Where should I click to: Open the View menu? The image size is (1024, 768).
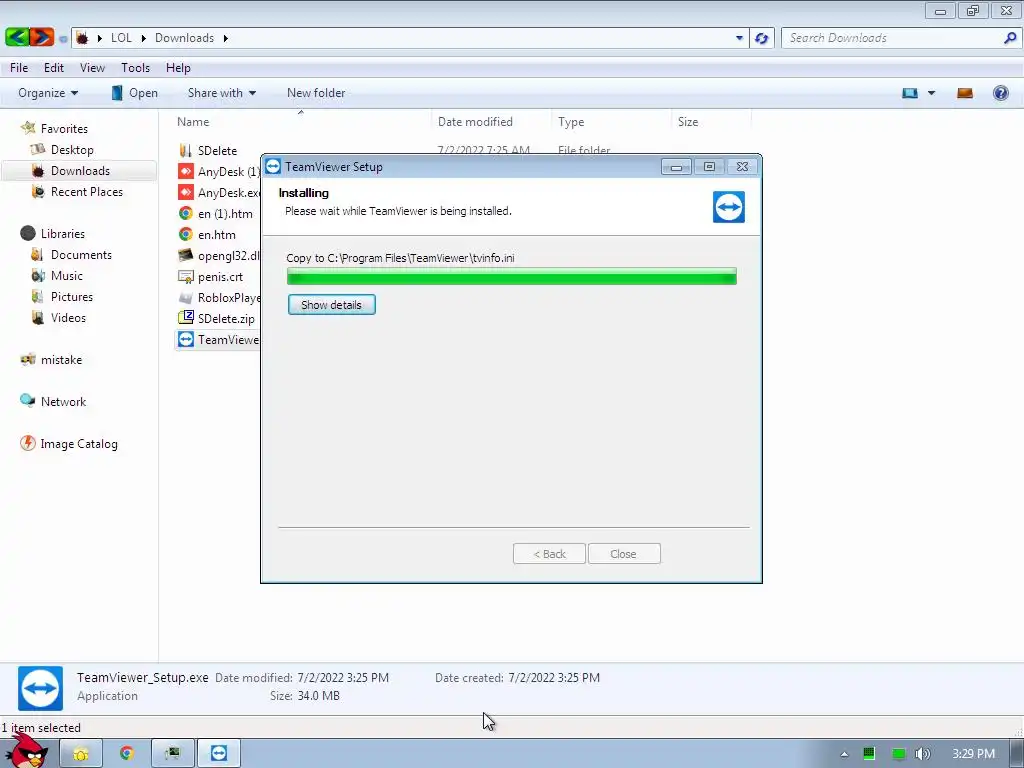tap(92, 67)
